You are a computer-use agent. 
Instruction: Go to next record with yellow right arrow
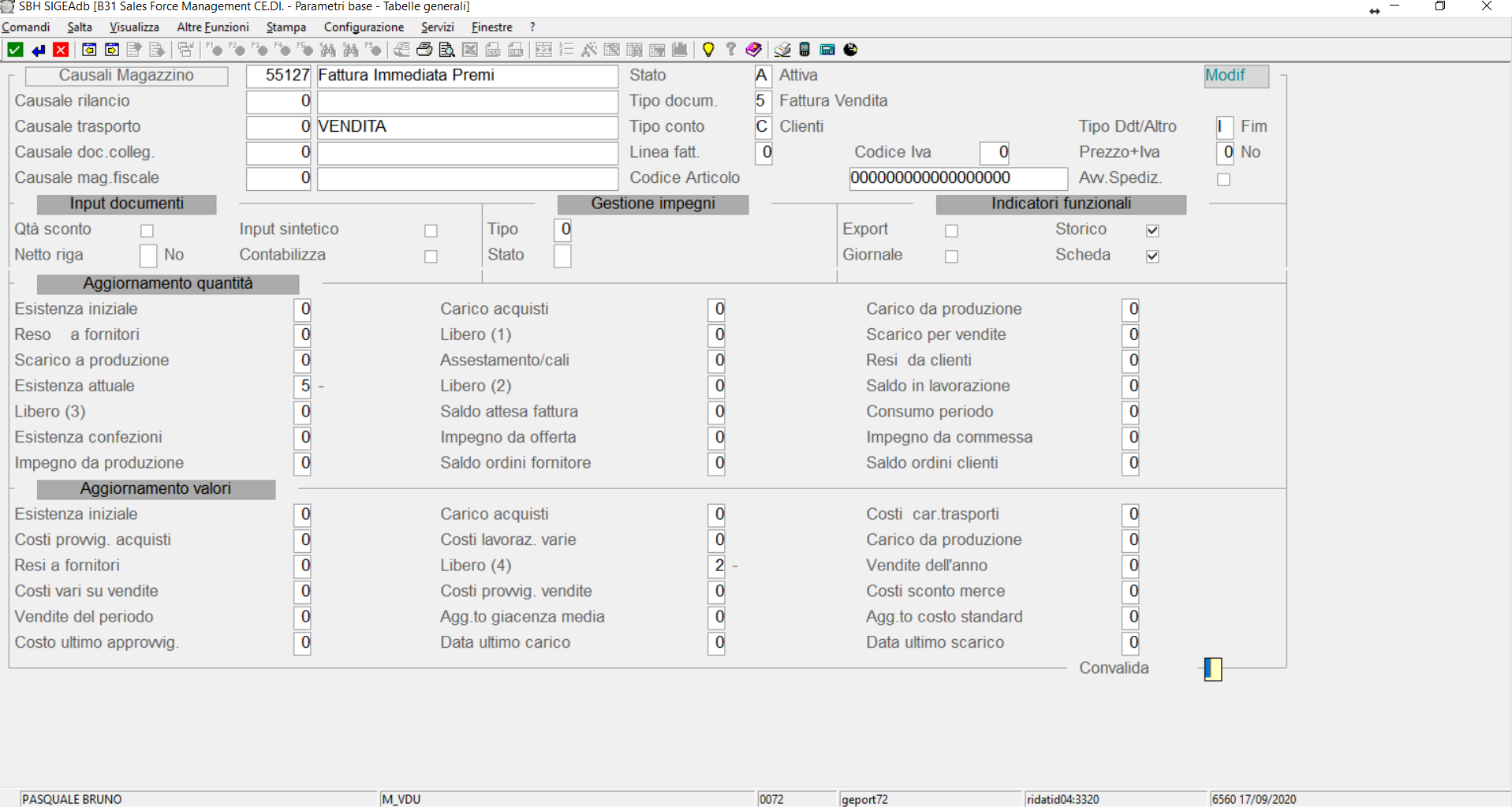tap(112, 50)
